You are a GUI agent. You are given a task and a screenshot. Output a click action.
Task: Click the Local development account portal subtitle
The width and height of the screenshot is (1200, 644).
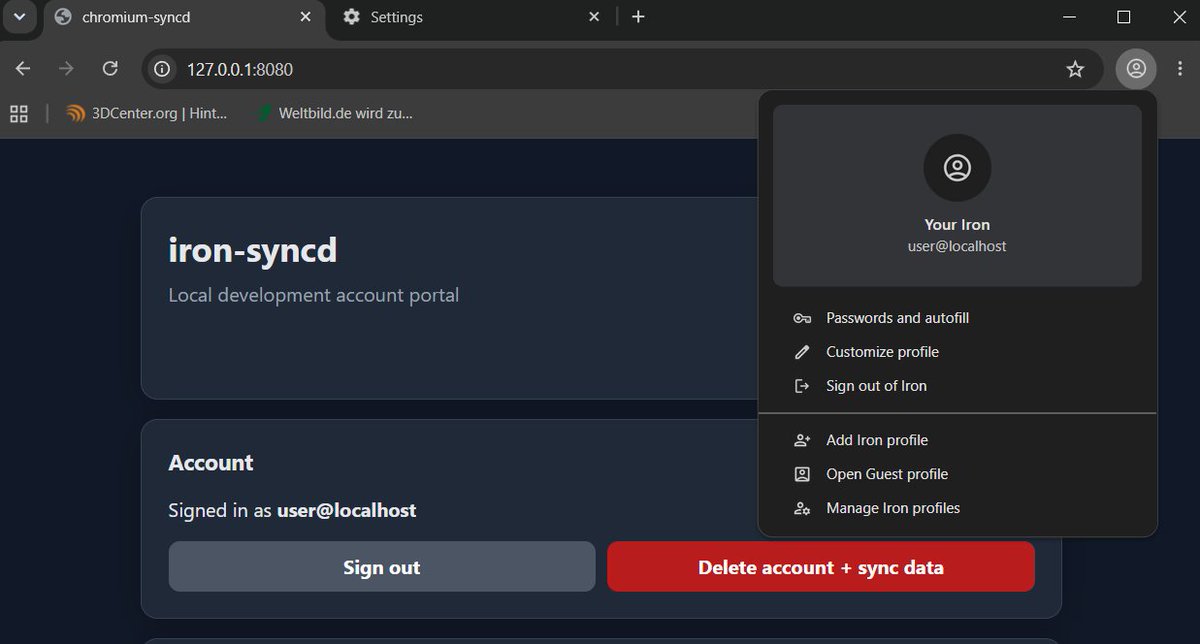(314, 296)
